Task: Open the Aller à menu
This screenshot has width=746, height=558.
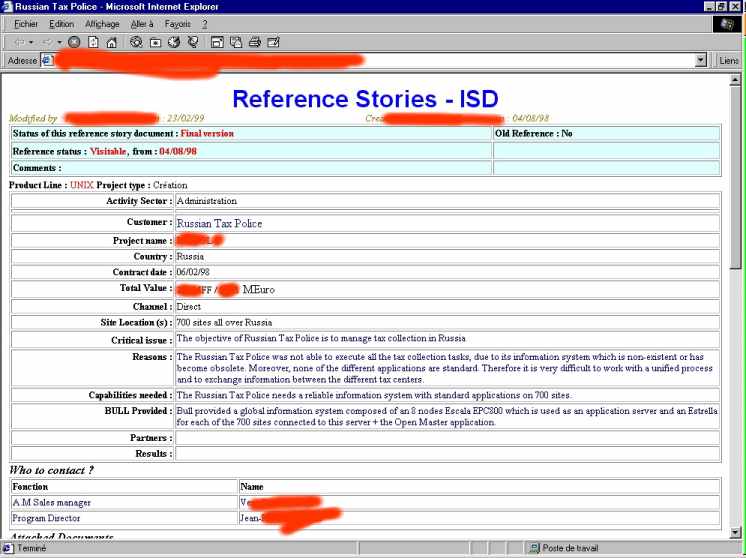Action: click(x=142, y=24)
